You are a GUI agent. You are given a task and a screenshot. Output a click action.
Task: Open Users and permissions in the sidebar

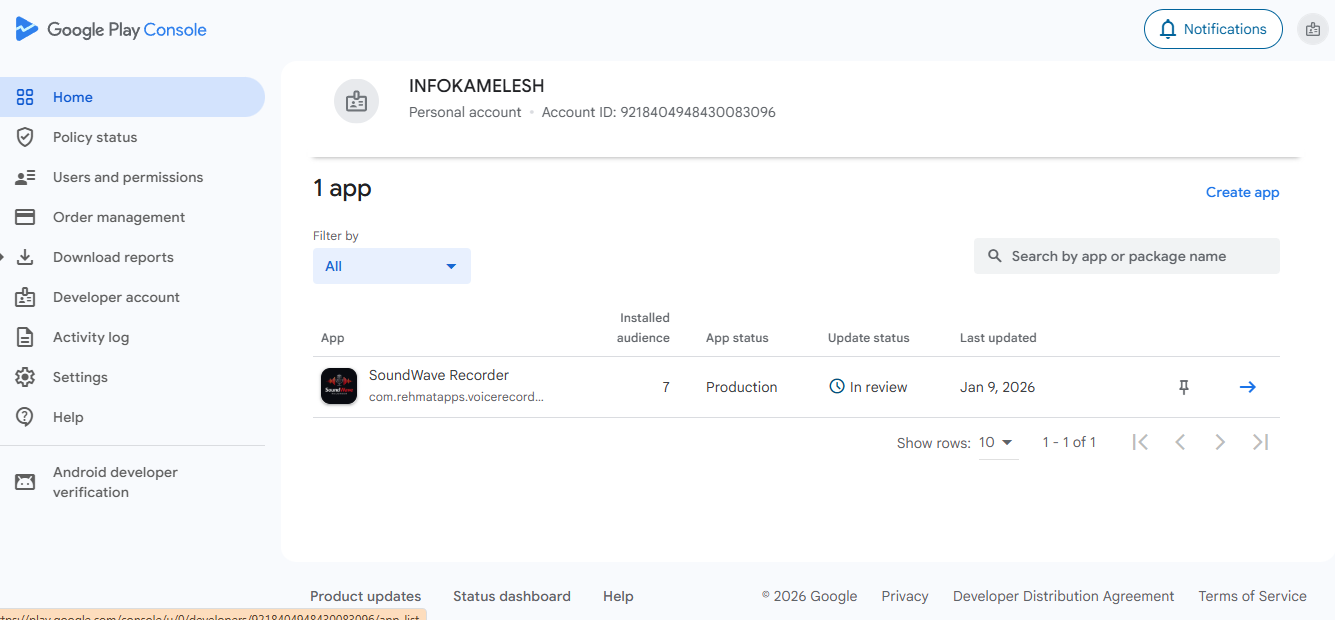[x=132, y=177]
